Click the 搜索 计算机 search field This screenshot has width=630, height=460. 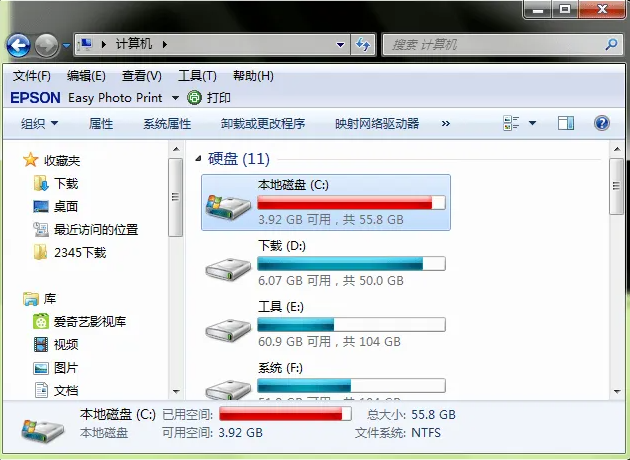493,44
